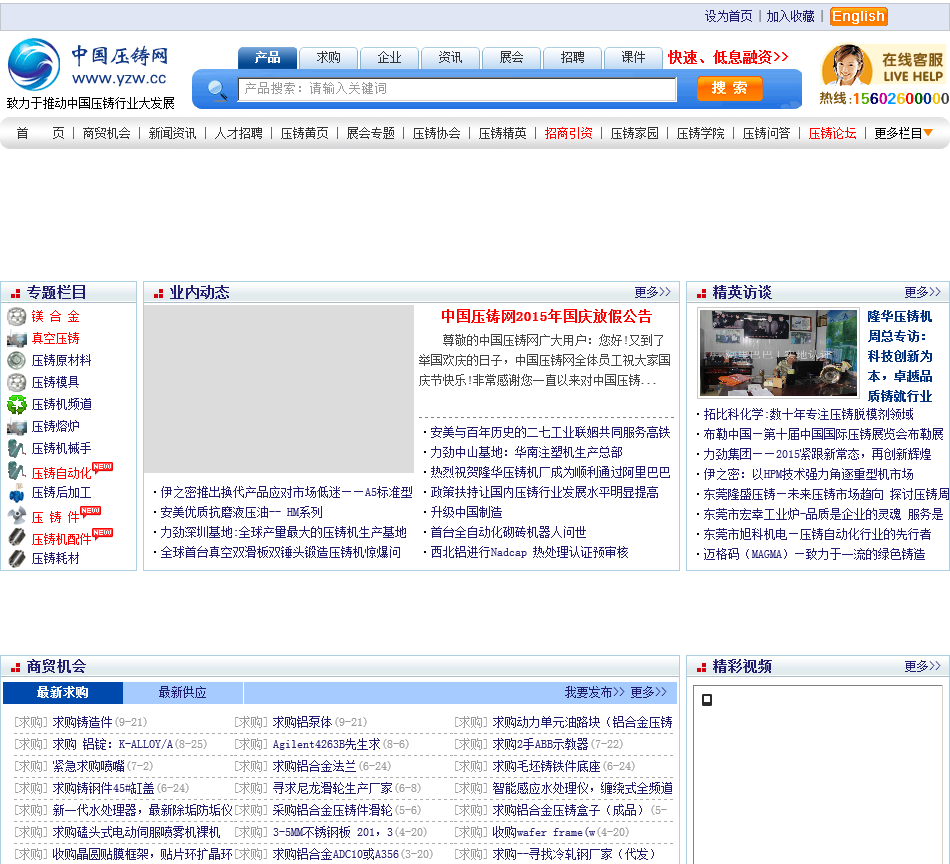Open the 求购铝泵体 listing
Image resolution: width=950 pixels, height=864 pixels.
coord(302,722)
